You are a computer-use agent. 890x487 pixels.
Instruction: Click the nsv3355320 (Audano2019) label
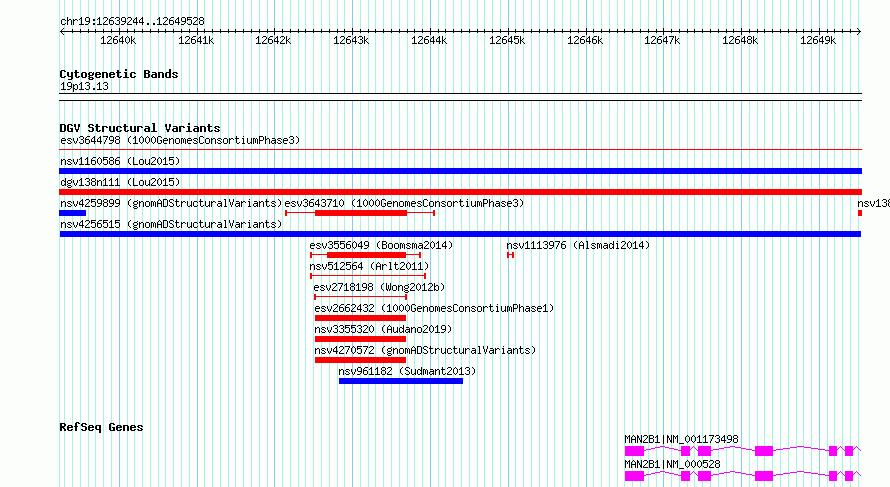(383, 329)
